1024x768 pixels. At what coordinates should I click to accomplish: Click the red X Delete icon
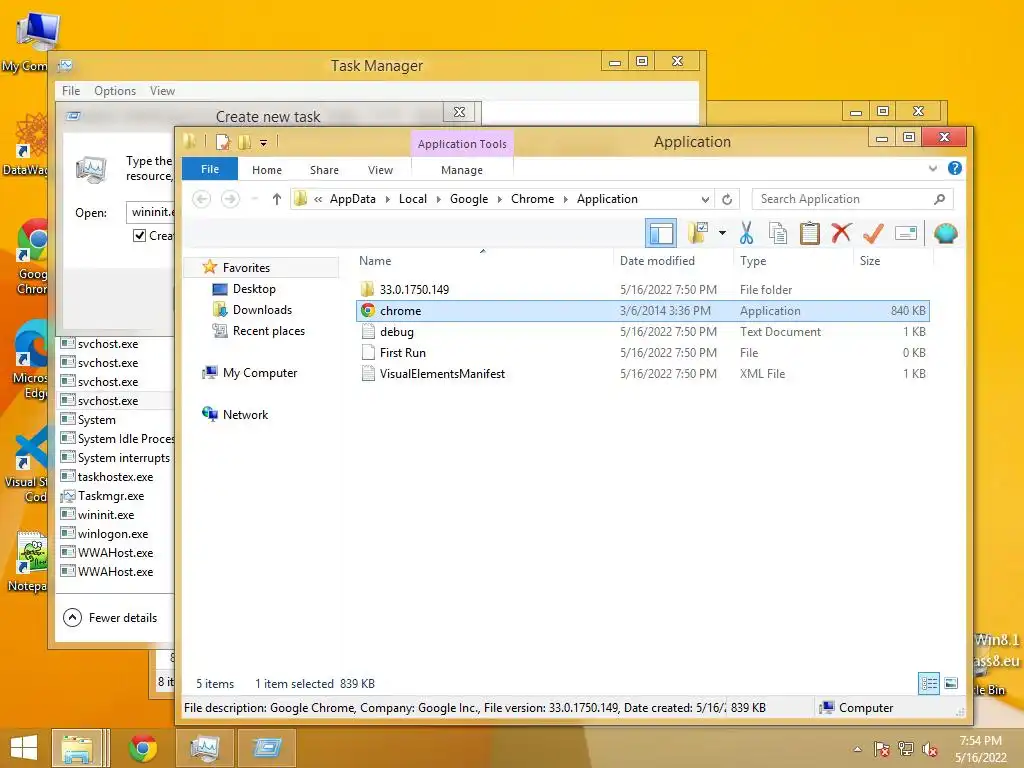pyautogui.click(x=841, y=232)
